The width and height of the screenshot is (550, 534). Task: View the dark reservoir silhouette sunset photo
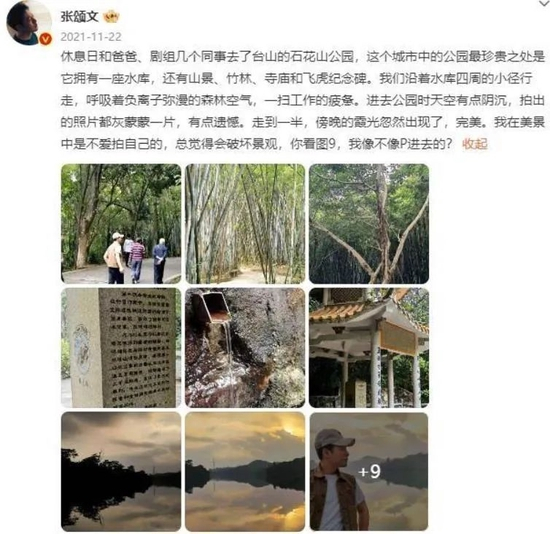[121, 472]
